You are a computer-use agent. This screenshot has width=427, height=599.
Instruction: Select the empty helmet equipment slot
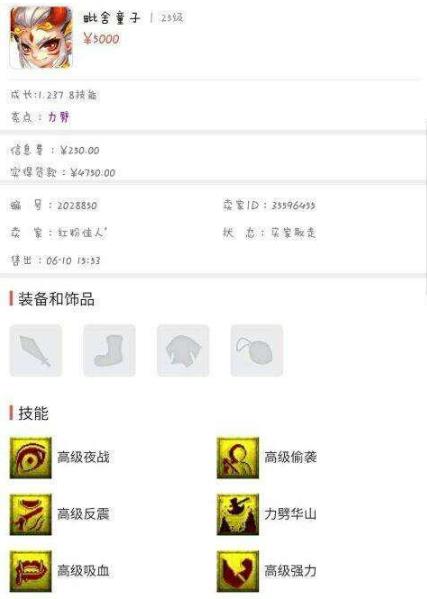pyautogui.click(x=183, y=351)
